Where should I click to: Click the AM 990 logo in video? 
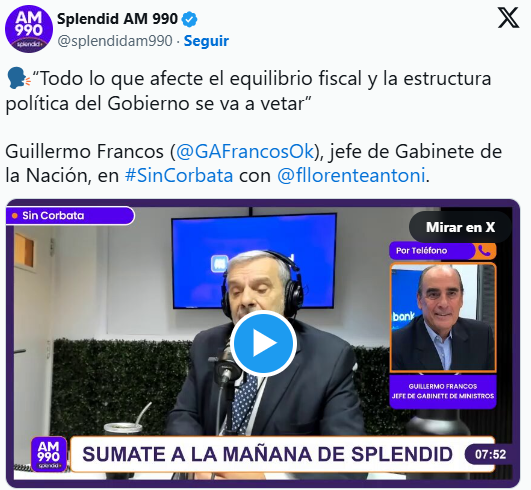pos(48,454)
